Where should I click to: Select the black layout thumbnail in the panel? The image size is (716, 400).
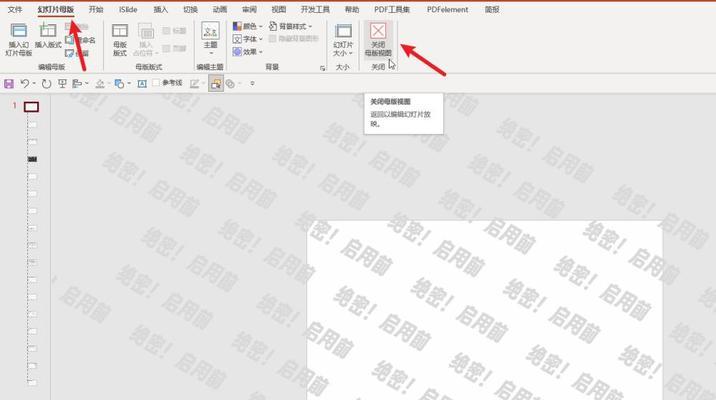pyautogui.click(x=32, y=159)
